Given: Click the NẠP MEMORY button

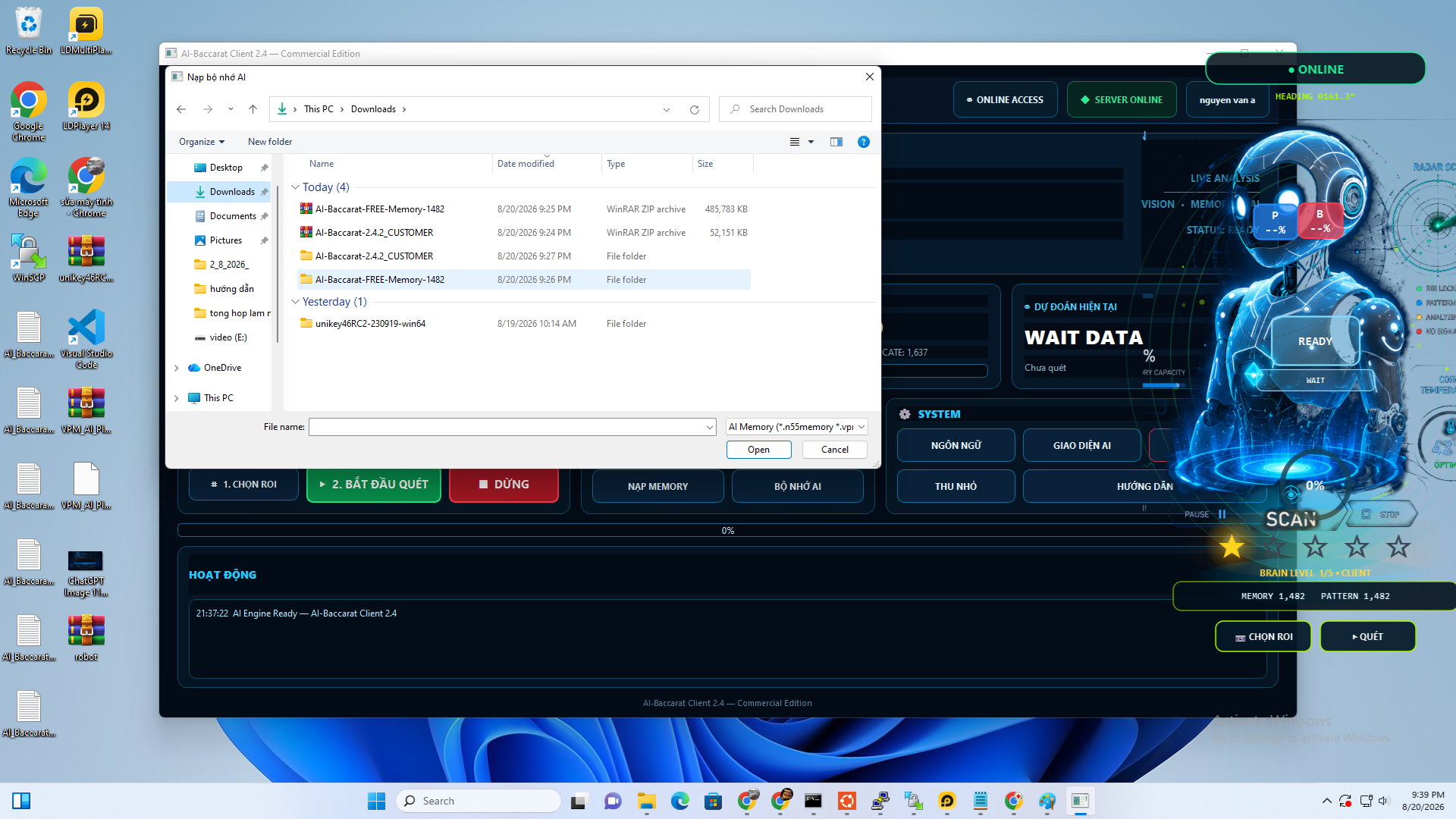Looking at the screenshot, I should 657,486.
